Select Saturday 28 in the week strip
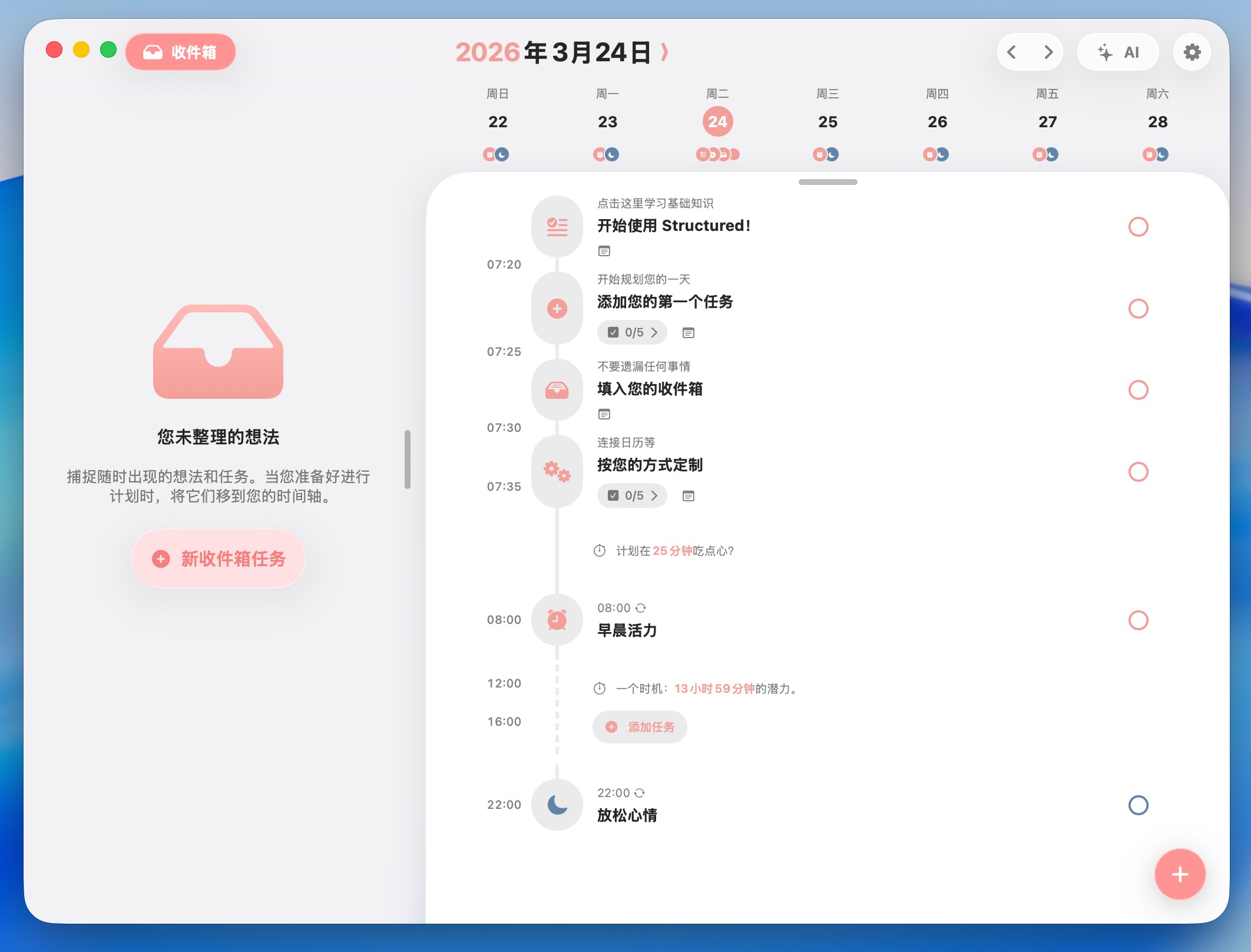1251x952 pixels. pos(1157,122)
